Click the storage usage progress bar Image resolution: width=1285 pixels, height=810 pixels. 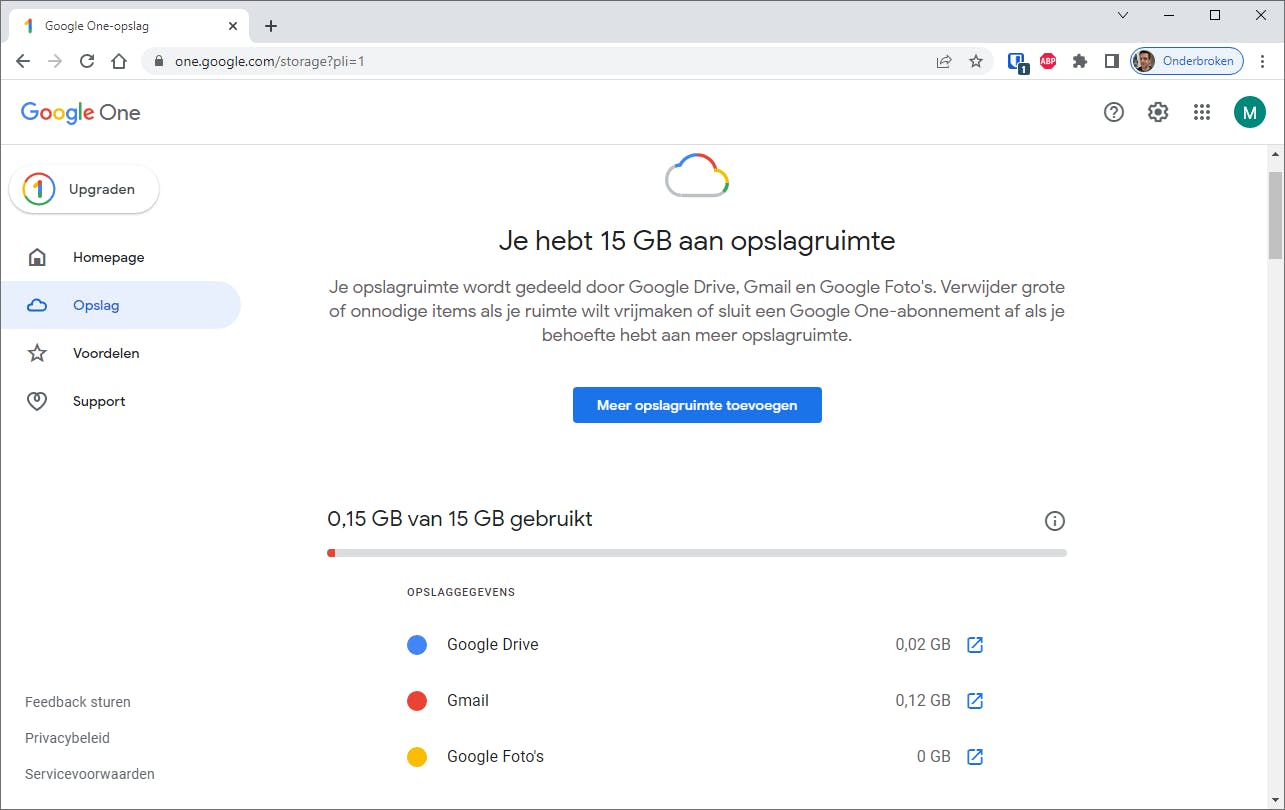[696, 553]
